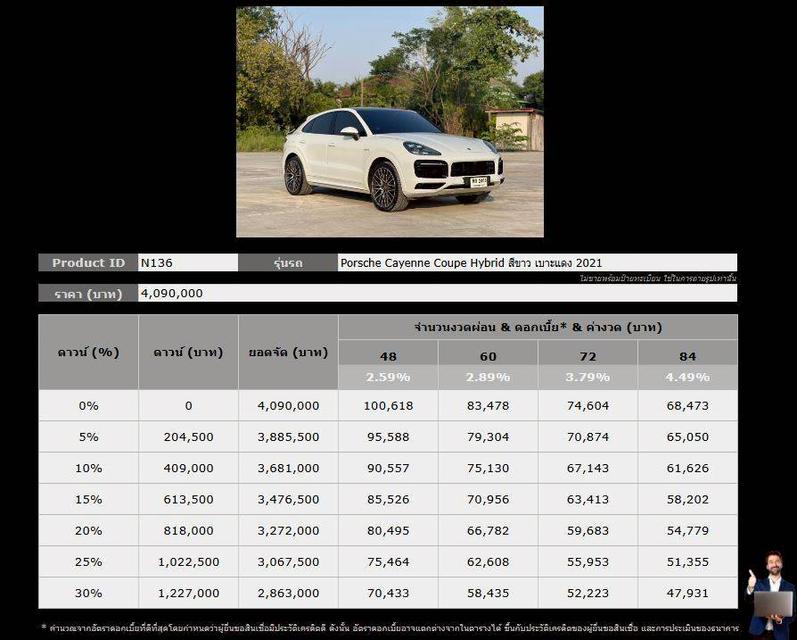Screen dimensions: 797x640
Task: Click the 47,931 monthly payment cell
Action: click(x=687, y=593)
